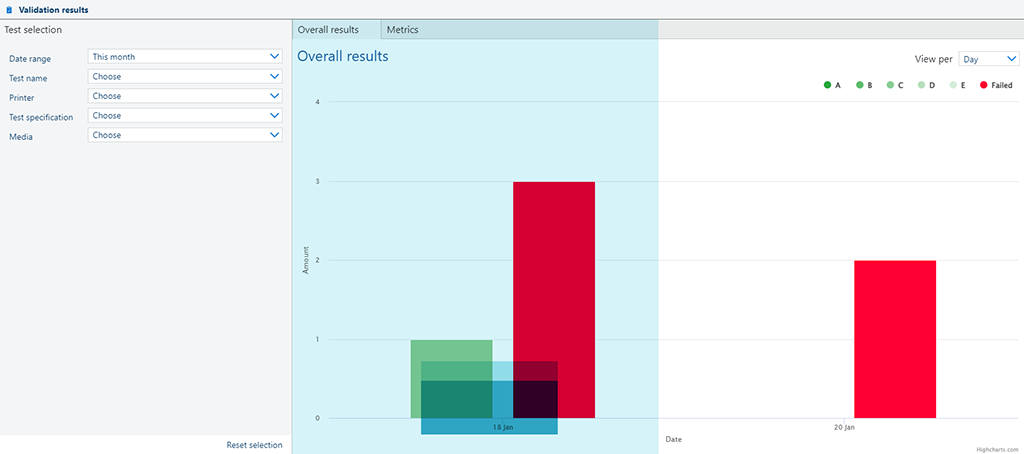Expand the Printer dropdown
Viewport: 1024px width, 454px height.
(185, 96)
